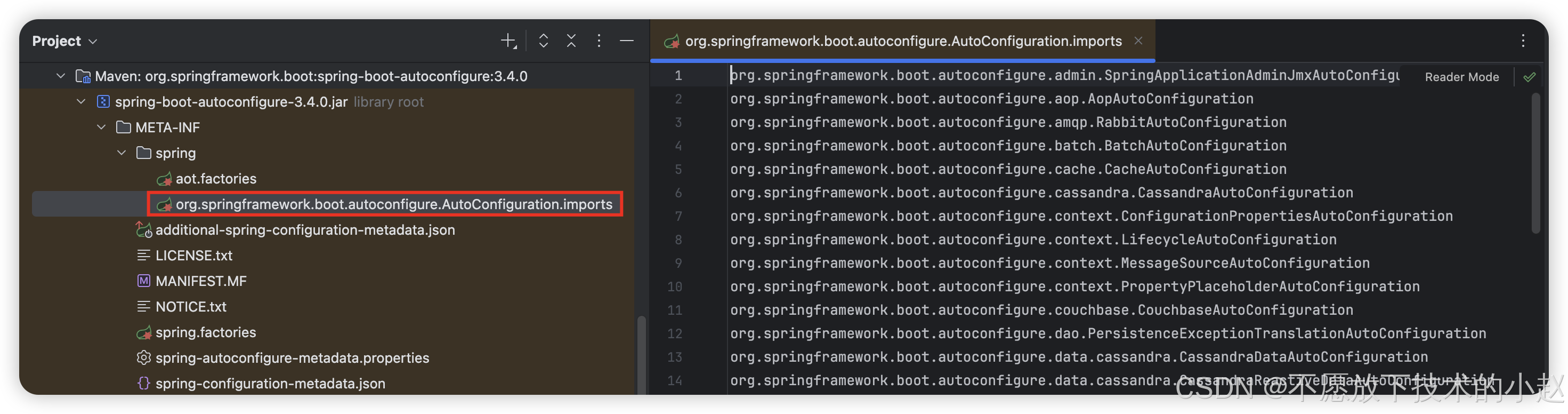Select AutoConfiguration.imports in the tree
This screenshot has height=414, width=1568.
click(394, 204)
